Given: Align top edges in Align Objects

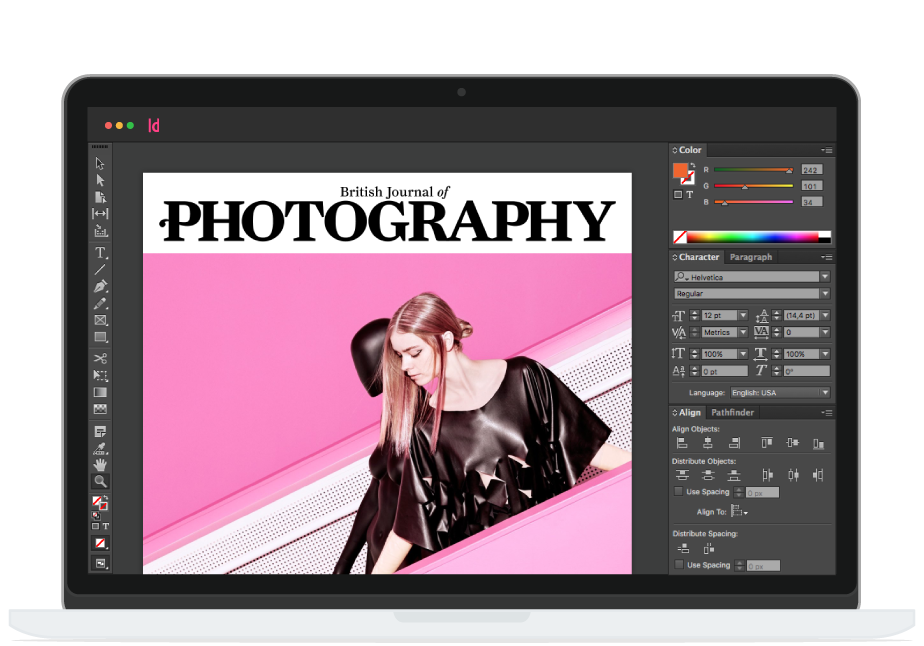Looking at the screenshot, I should tap(767, 443).
